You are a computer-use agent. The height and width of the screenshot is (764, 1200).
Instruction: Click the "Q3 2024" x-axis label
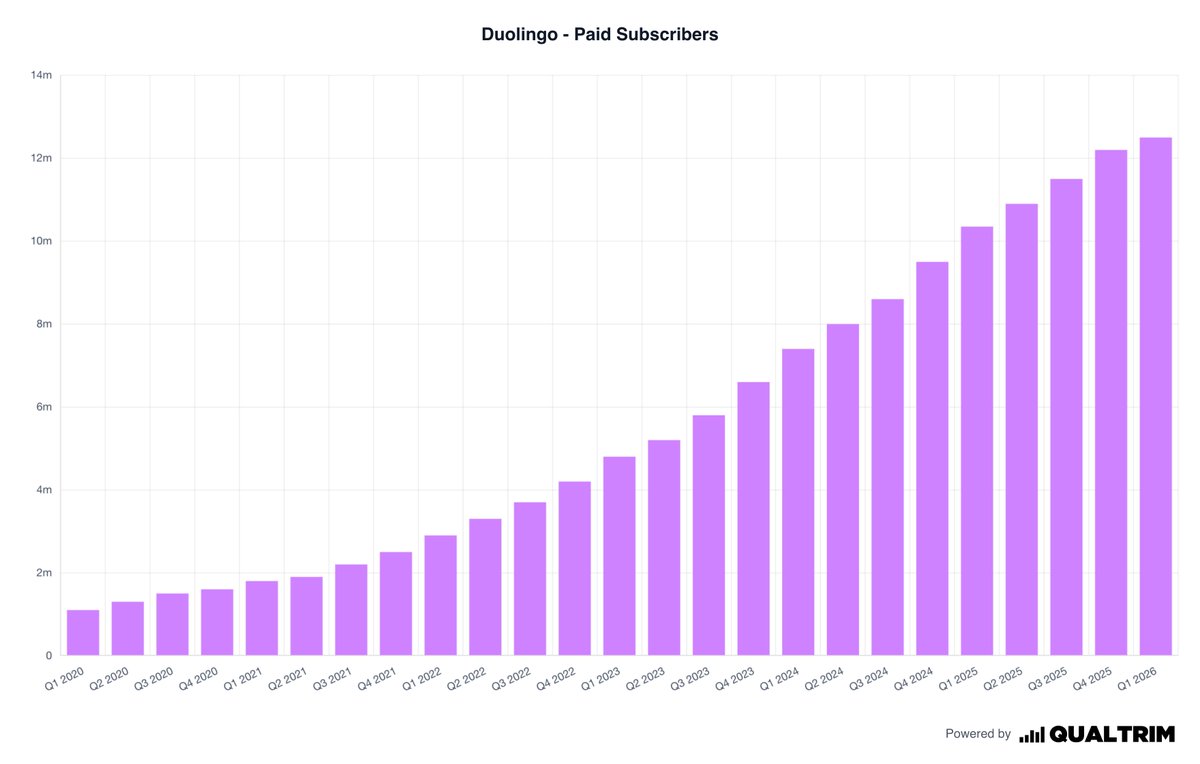click(x=868, y=680)
